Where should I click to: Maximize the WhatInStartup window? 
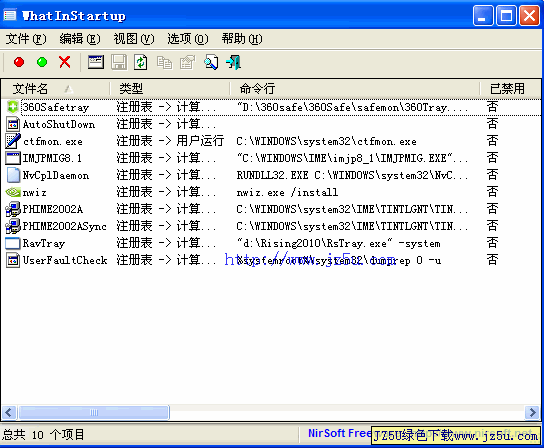[506, 16]
